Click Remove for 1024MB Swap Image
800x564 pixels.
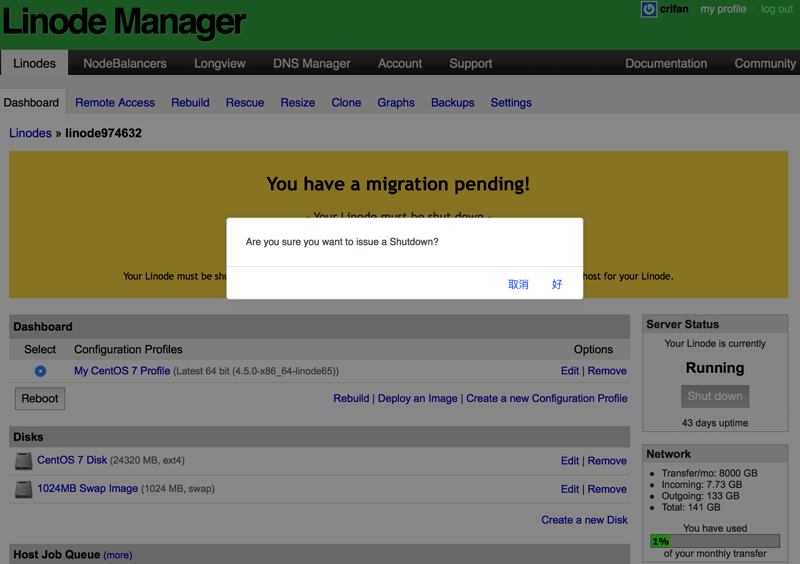(607, 489)
